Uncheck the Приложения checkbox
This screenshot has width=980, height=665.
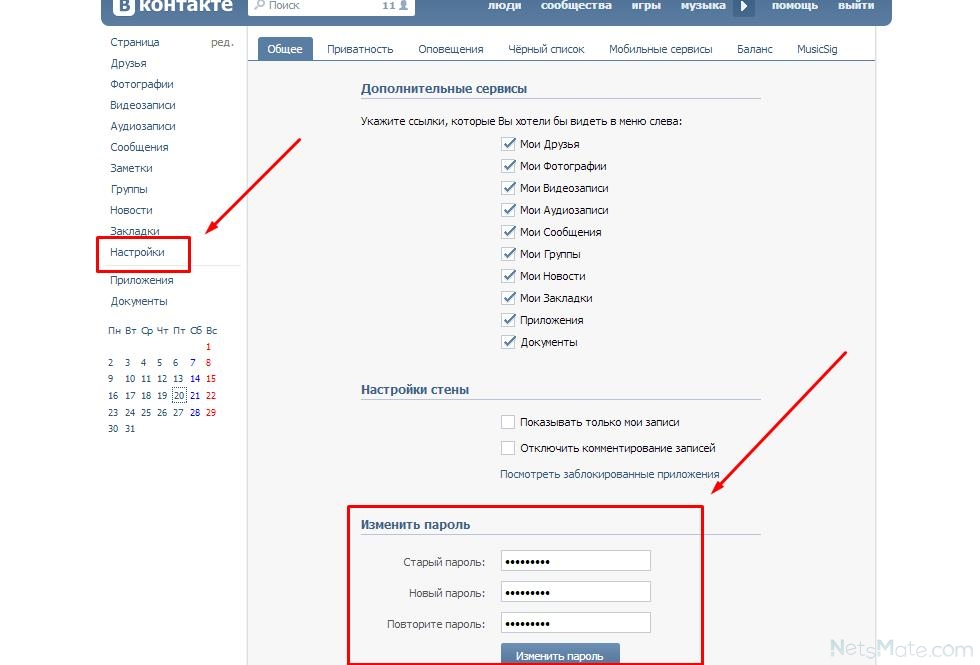click(x=508, y=319)
